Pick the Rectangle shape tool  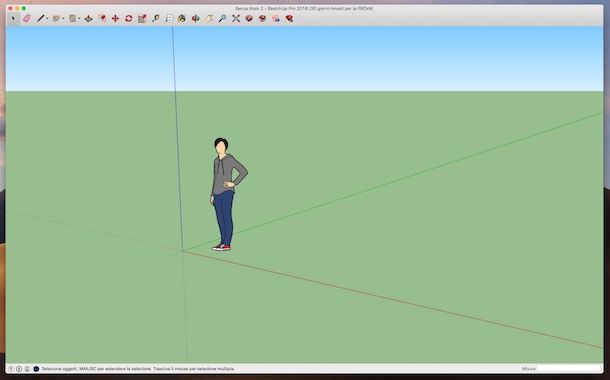72,18
